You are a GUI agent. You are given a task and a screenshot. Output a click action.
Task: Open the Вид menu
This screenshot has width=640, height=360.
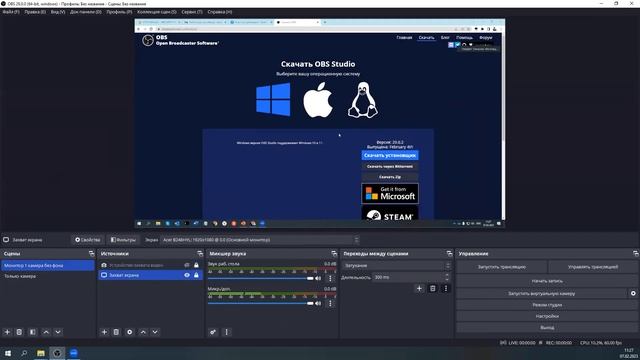(58, 12)
